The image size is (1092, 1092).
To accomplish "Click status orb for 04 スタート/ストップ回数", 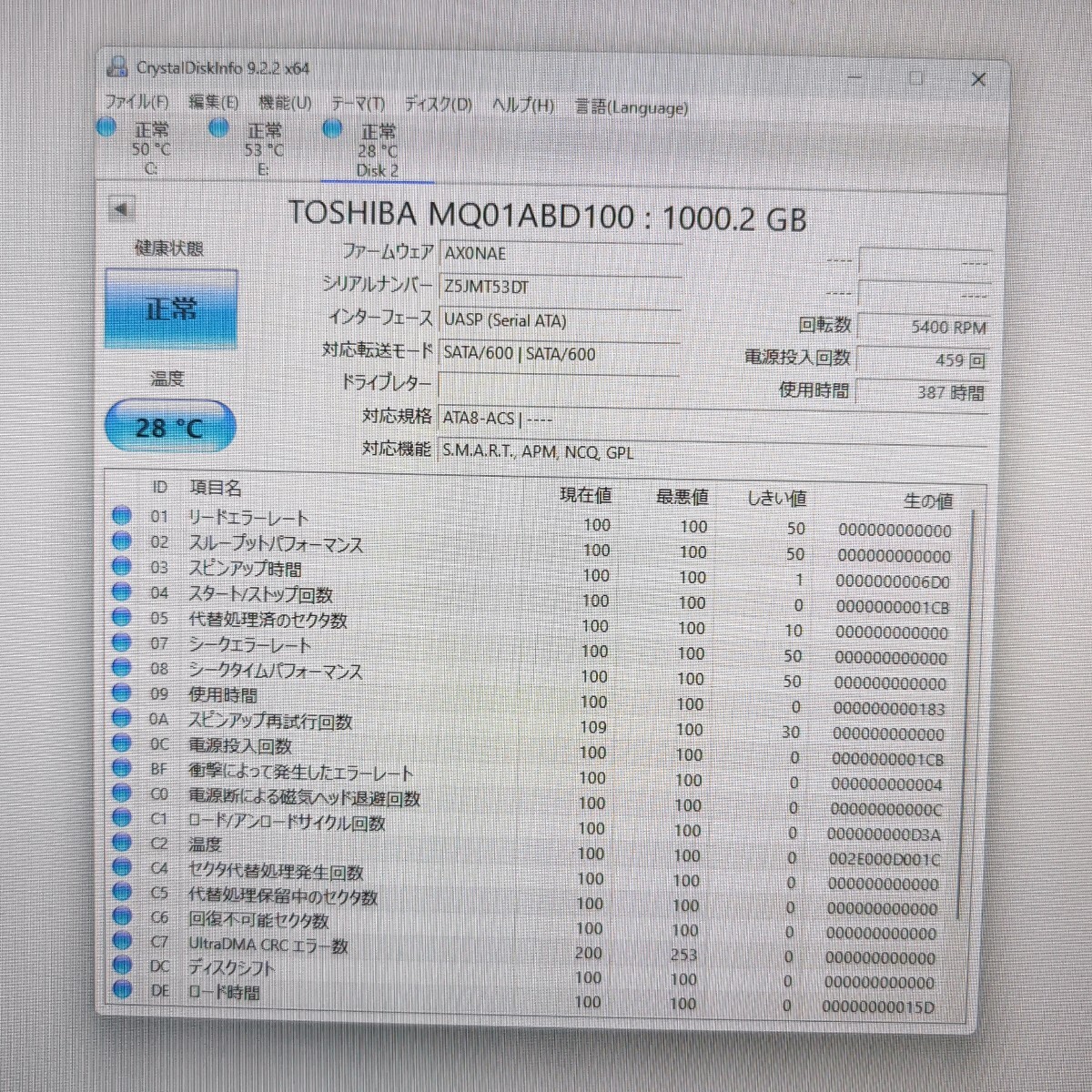I will point(121,591).
